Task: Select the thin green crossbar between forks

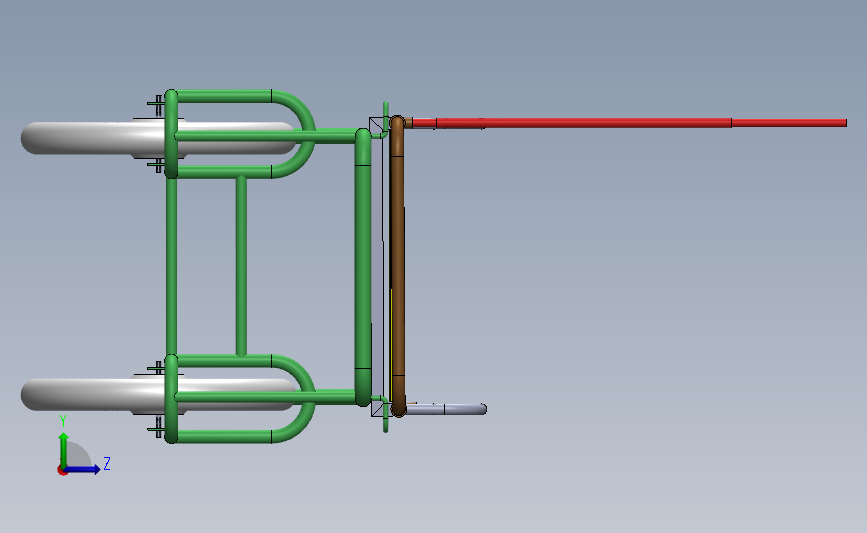Action: (241, 266)
